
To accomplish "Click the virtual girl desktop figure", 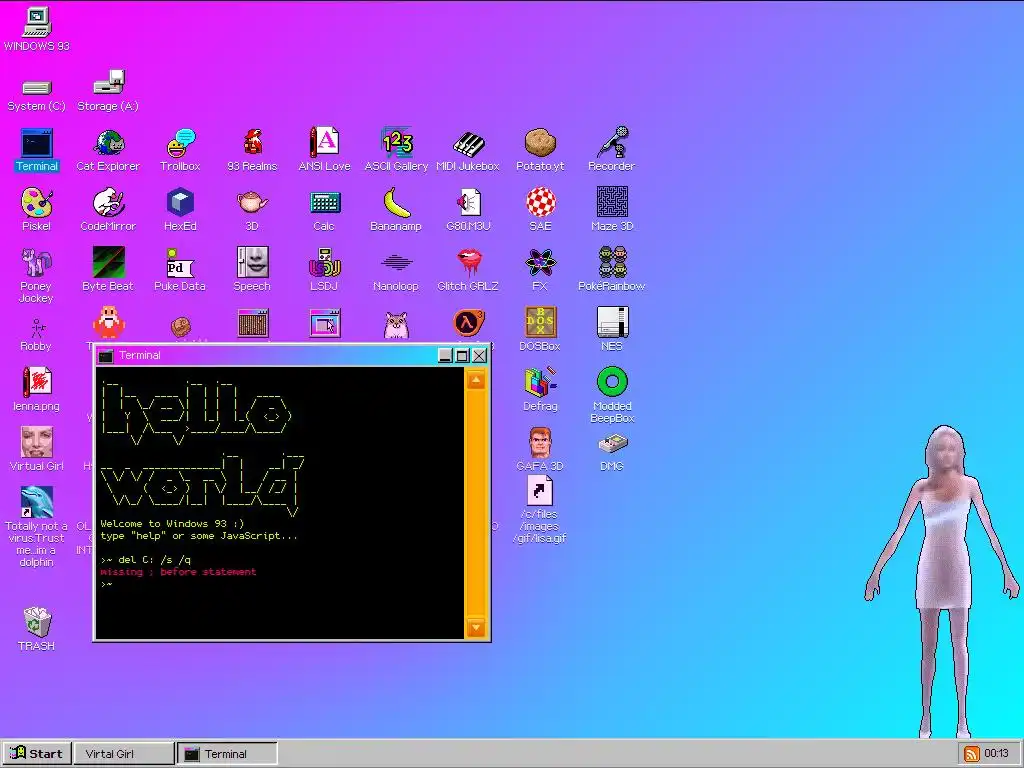I will tap(942, 580).
